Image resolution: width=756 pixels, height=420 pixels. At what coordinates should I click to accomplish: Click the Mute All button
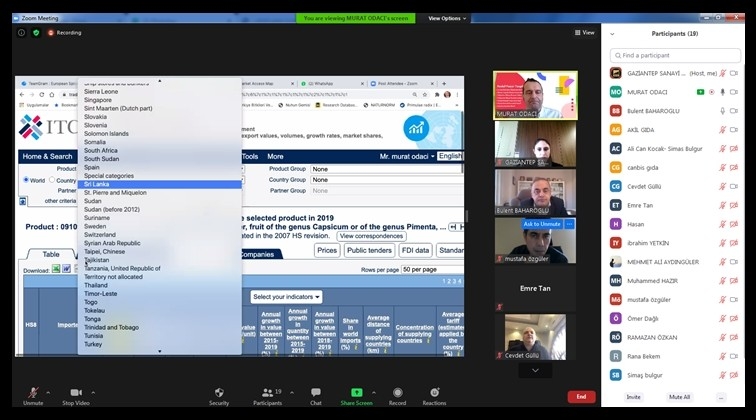tap(679, 397)
